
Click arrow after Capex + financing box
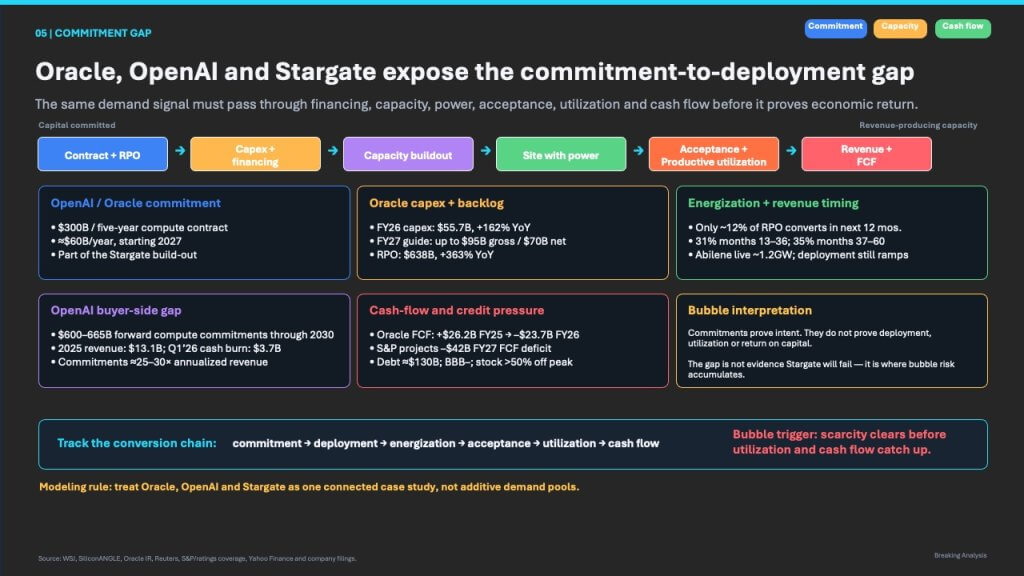332,151
